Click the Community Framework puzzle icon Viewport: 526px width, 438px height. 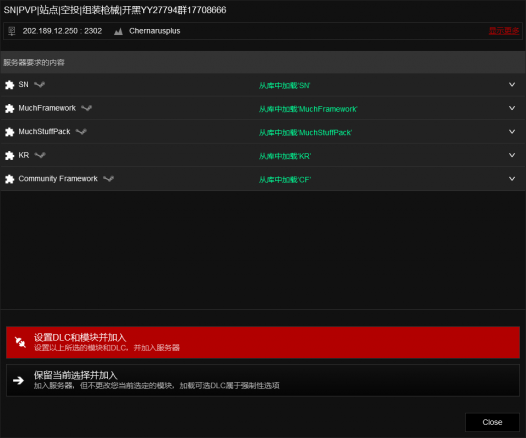click(x=9, y=179)
